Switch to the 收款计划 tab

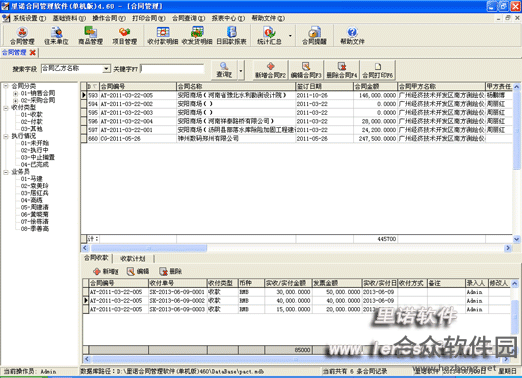(133, 258)
